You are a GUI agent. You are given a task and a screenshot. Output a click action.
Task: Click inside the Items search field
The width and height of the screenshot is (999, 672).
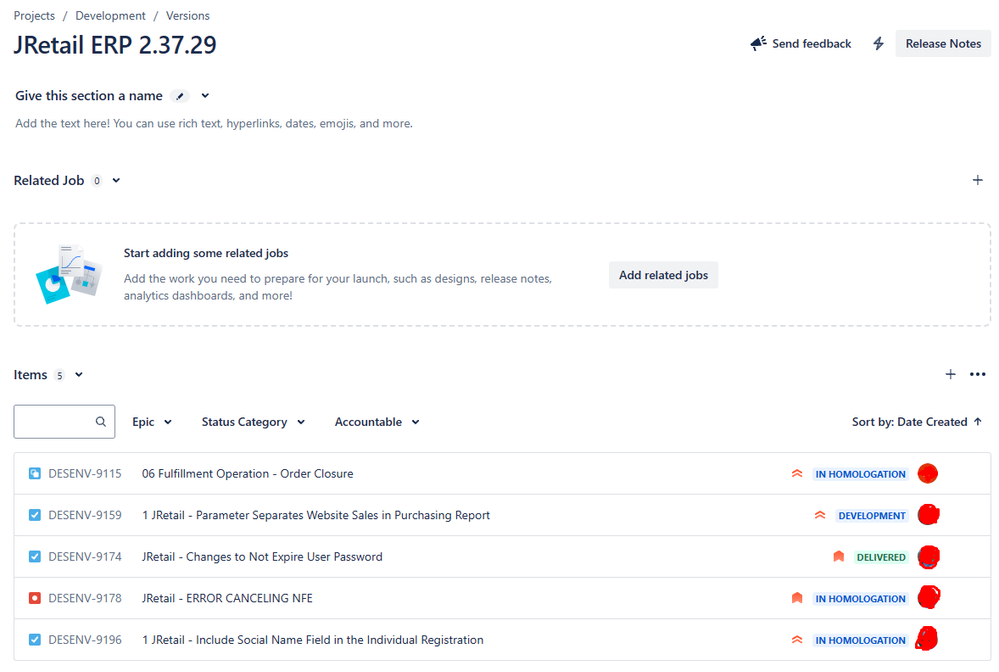pyautogui.click(x=64, y=422)
